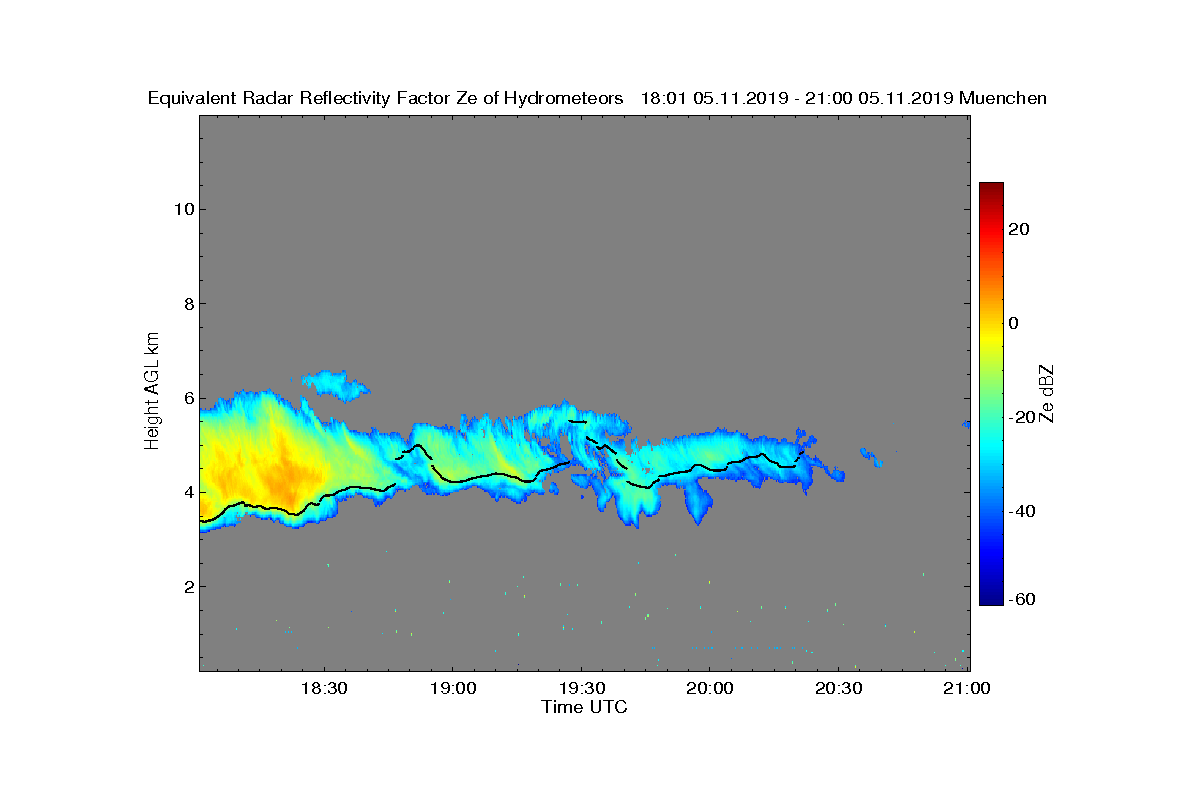Click the Height AGL km axis title

point(152,392)
